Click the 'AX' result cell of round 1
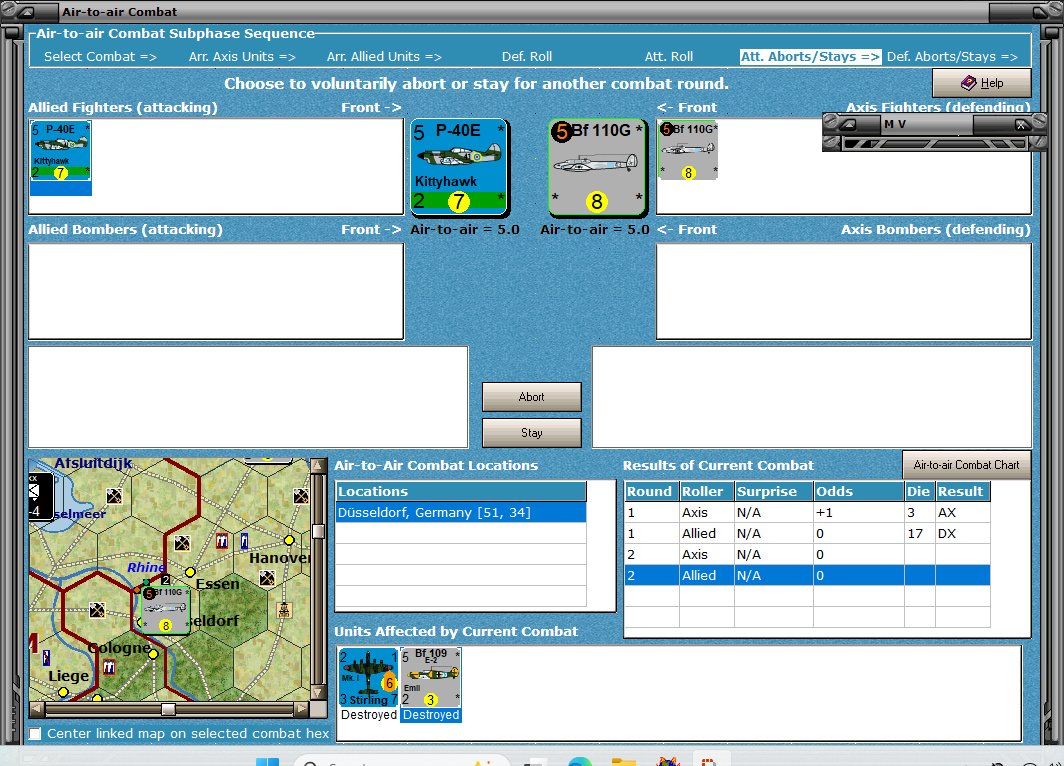1064x766 pixels. click(962, 512)
